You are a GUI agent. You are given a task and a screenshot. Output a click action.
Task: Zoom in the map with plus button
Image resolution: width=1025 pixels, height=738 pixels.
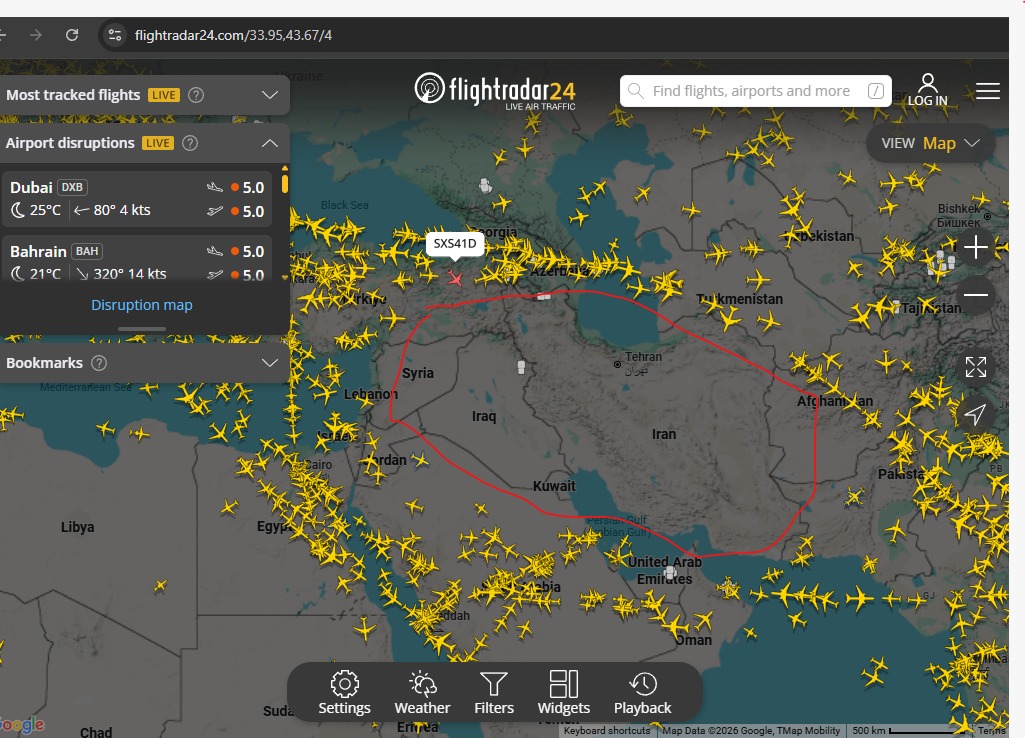(975, 247)
